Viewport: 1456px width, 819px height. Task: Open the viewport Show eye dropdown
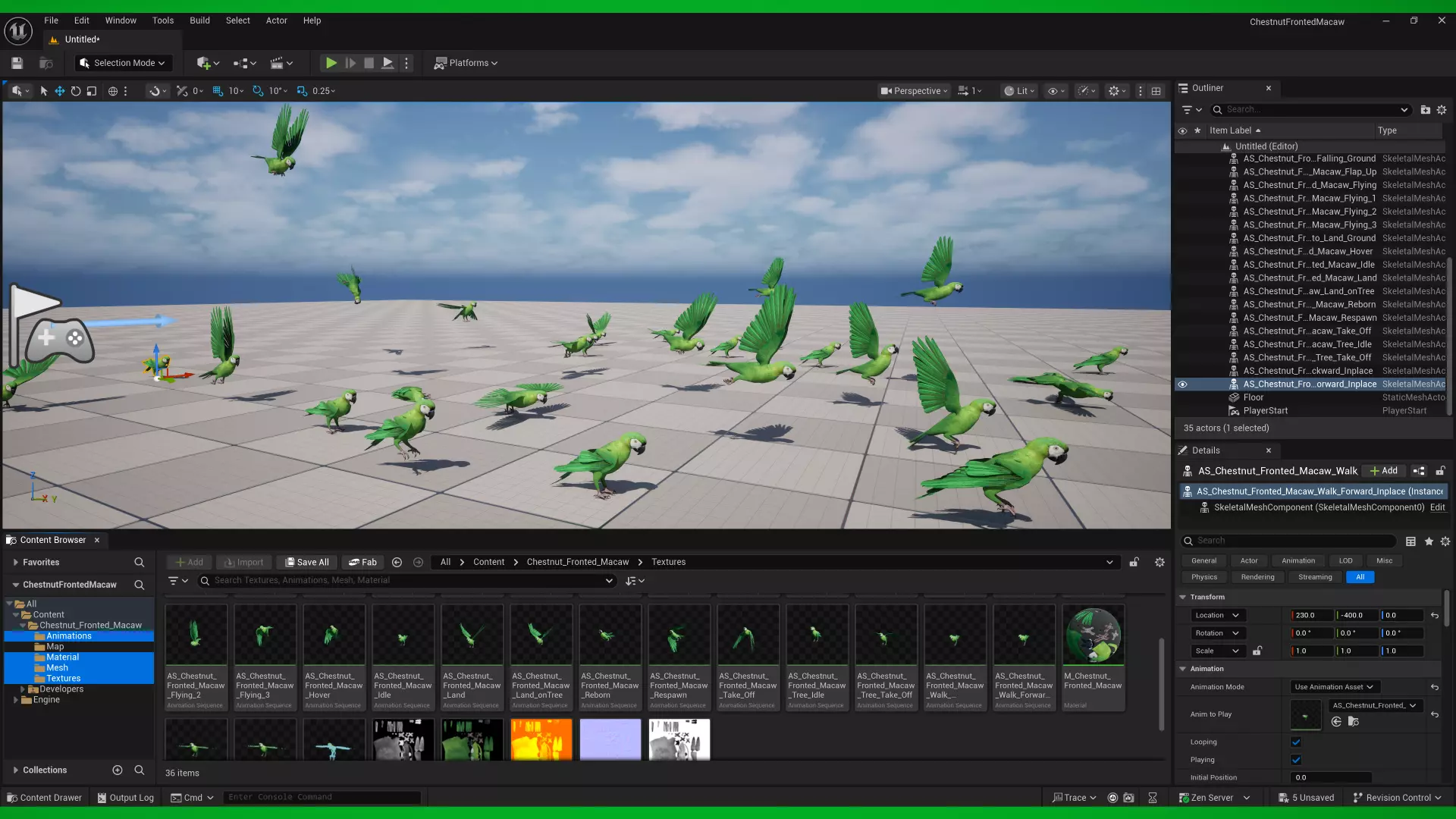coord(1056,91)
